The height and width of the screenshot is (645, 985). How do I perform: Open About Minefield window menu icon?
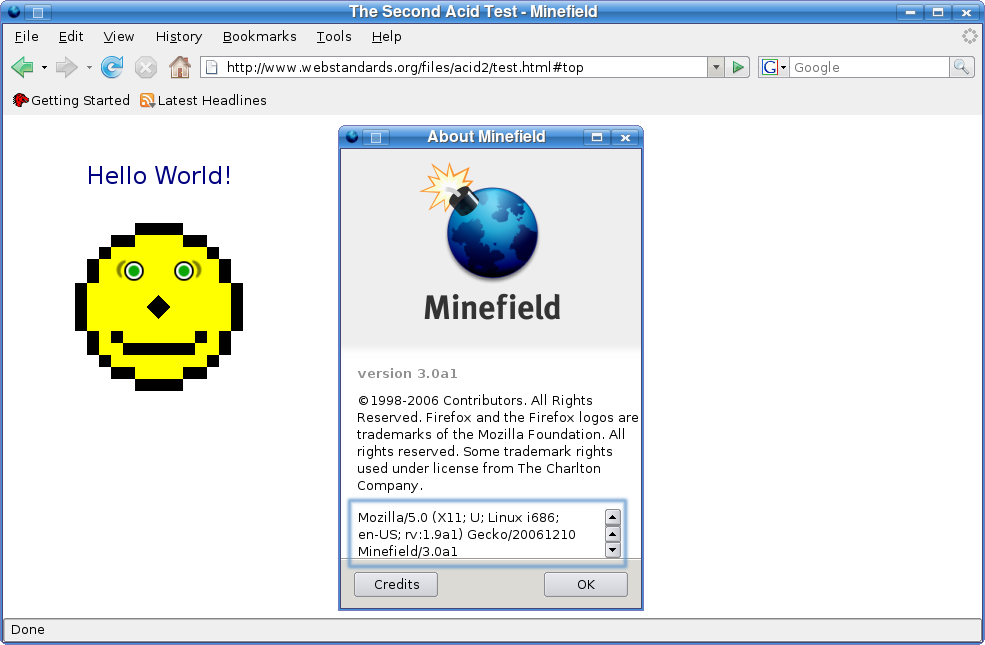(x=352, y=137)
